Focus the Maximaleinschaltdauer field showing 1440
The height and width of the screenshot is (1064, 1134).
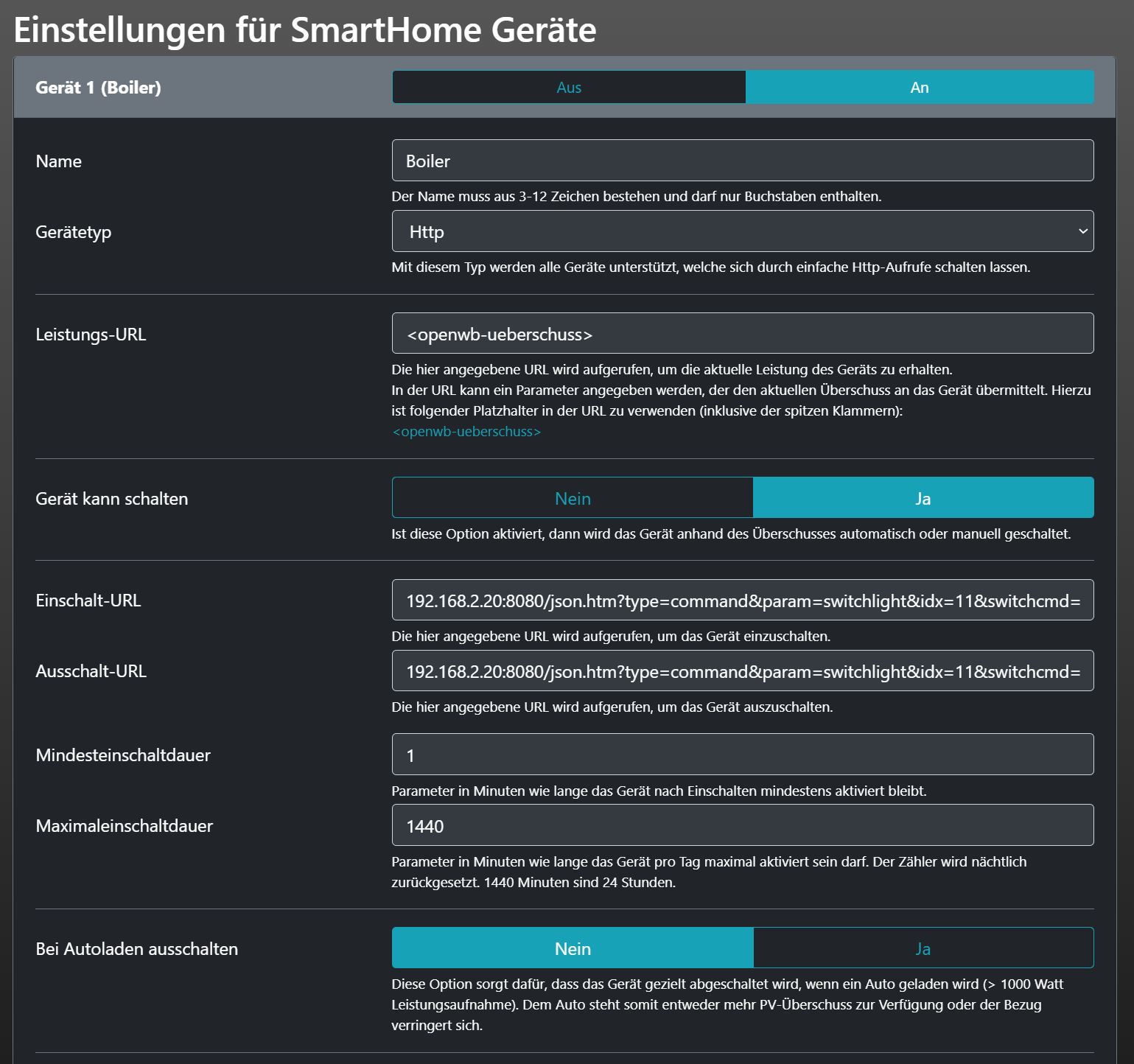[x=742, y=825]
